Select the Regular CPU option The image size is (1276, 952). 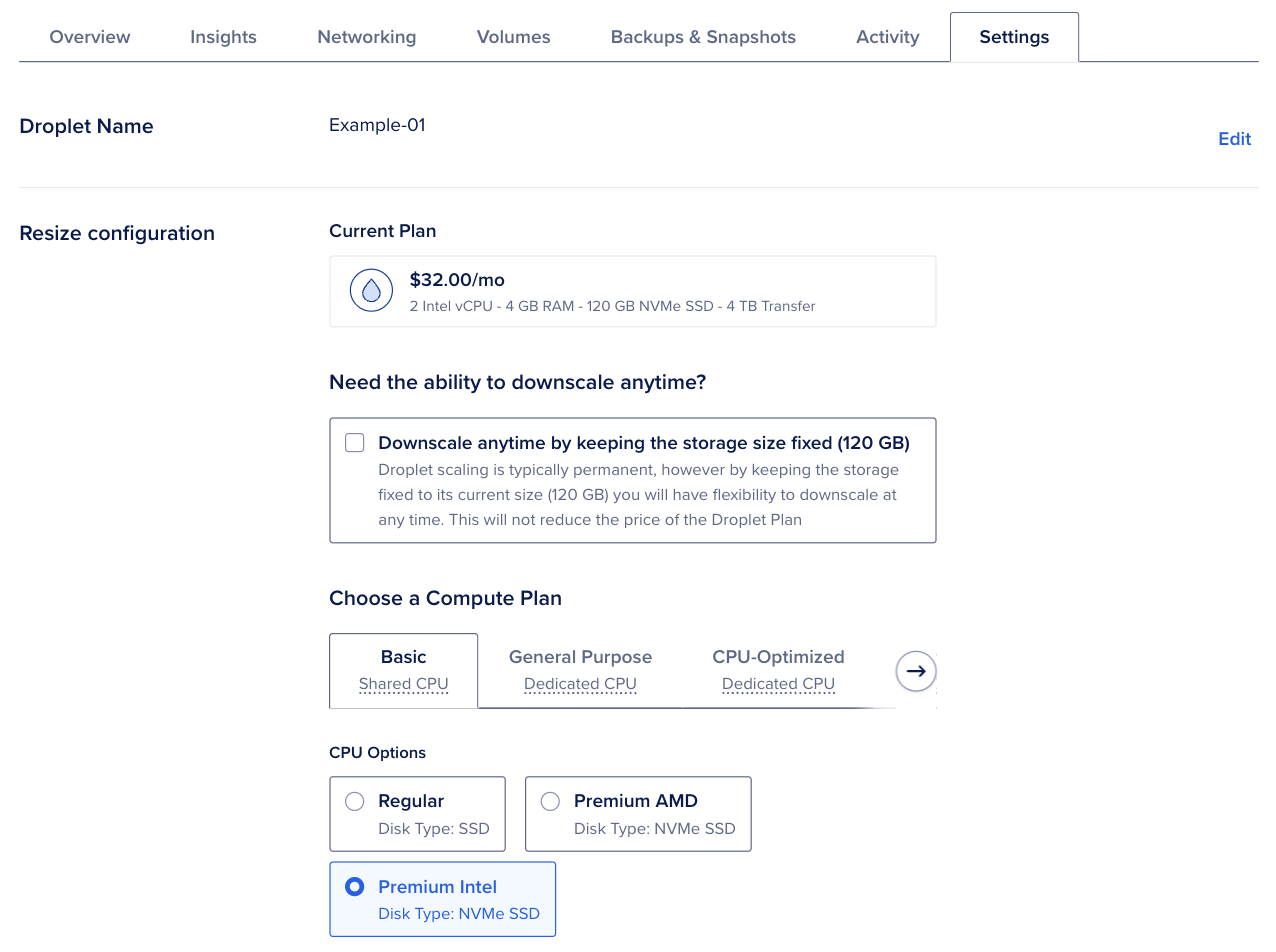pyautogui.click(x=355, y=801)
